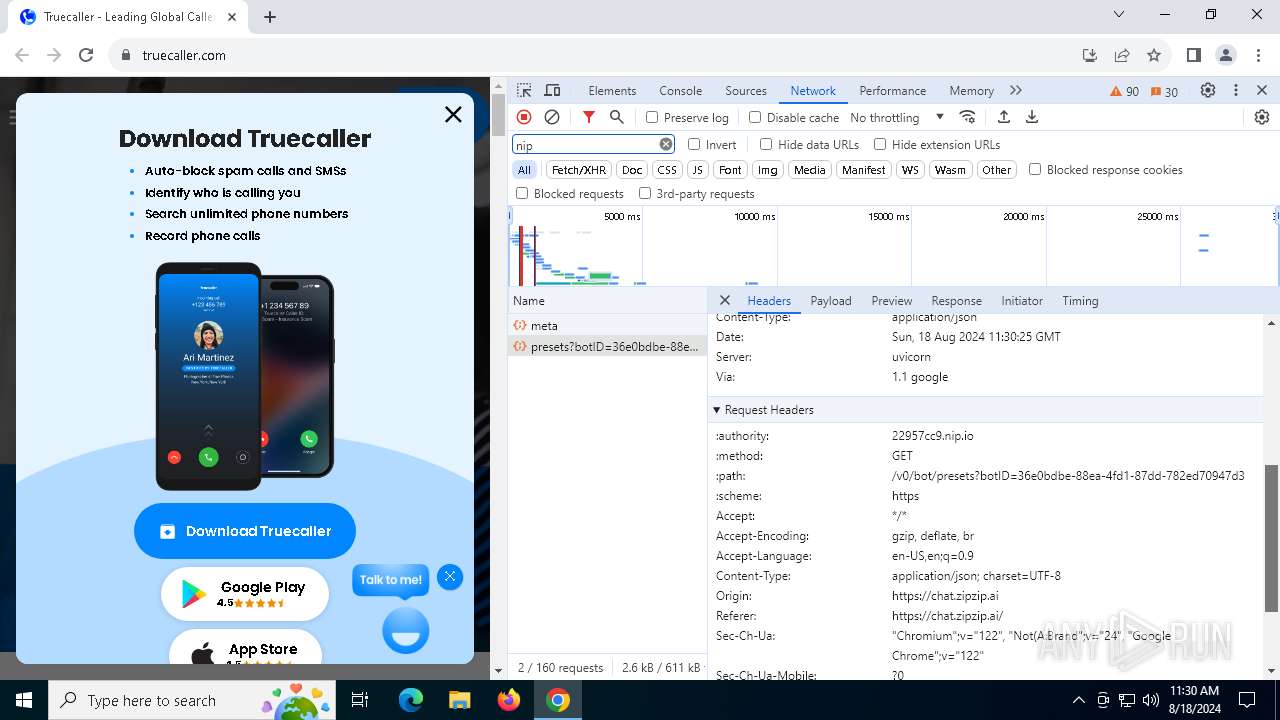Screen dimensions: 1280x720
Task: Bookmark this page with star icon
Action: pyautogui.click(x=1154, y=55)
